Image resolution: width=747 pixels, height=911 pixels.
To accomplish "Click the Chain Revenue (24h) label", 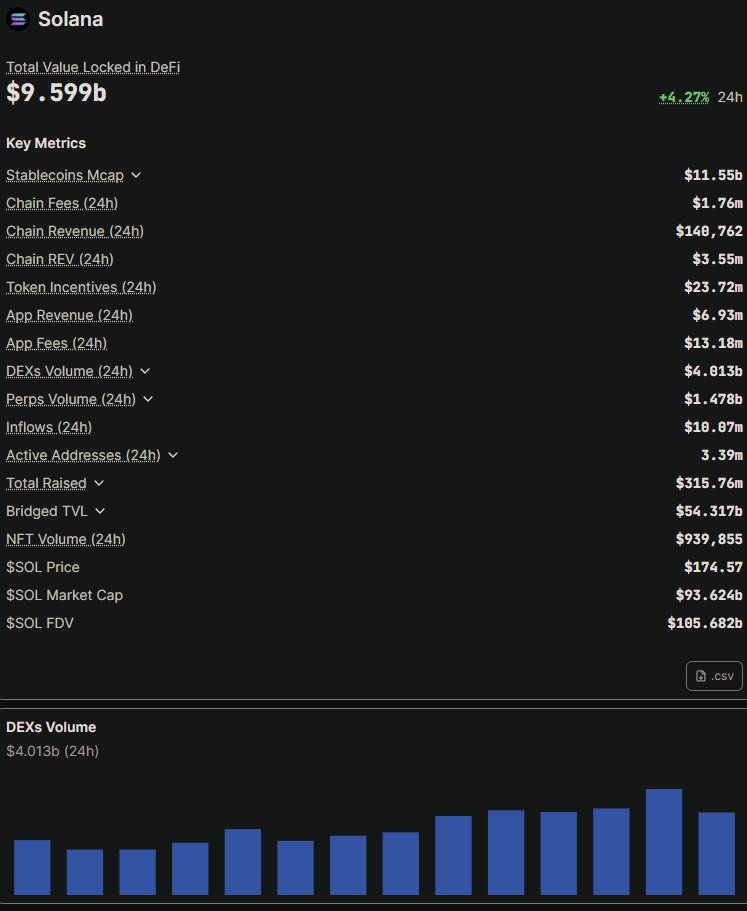I will (x=75, y=231).
